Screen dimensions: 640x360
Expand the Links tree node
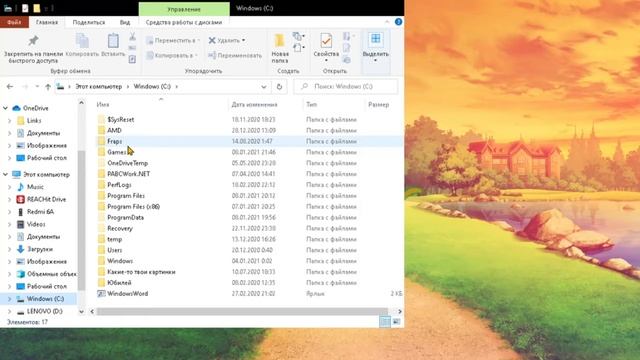[9, 121]
